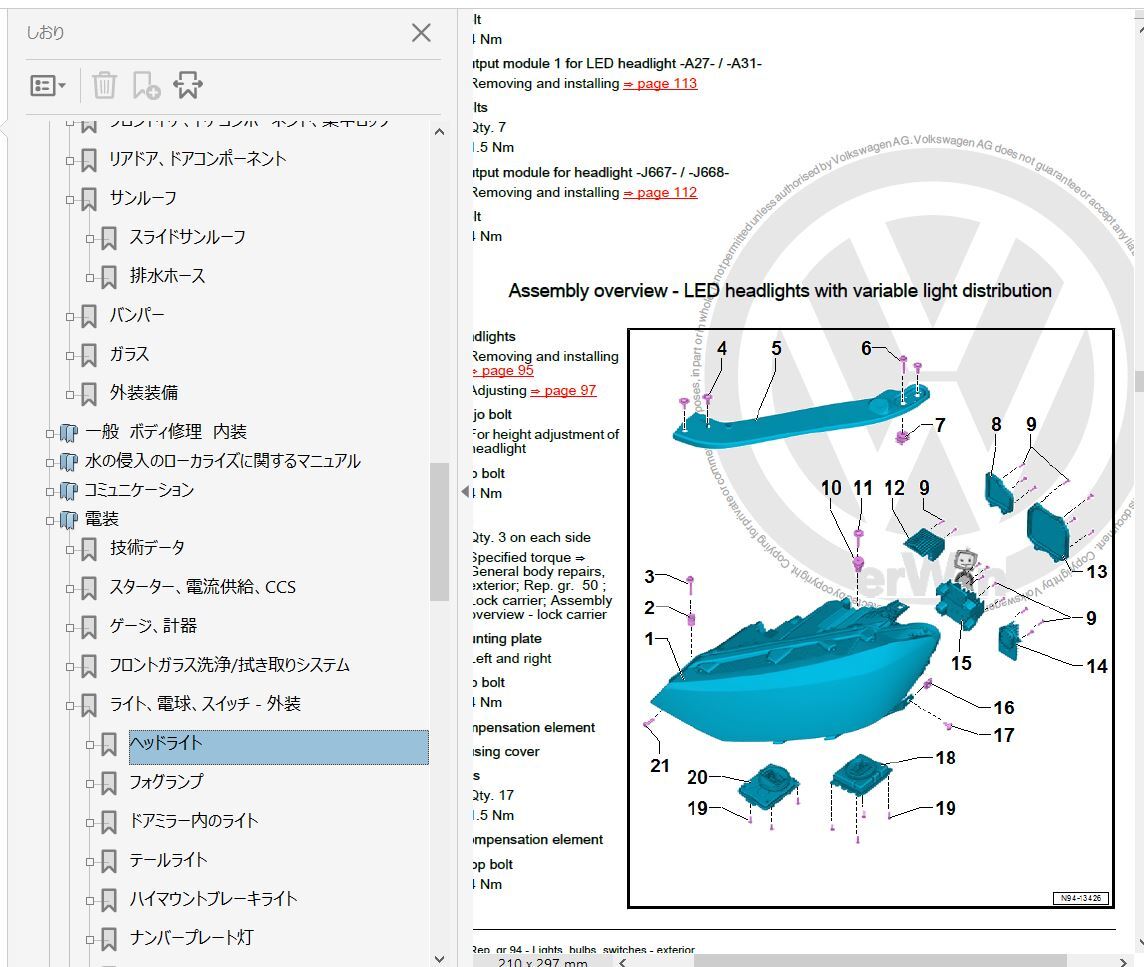Collapse navigation pane with left arrow handle

[465, 492]
